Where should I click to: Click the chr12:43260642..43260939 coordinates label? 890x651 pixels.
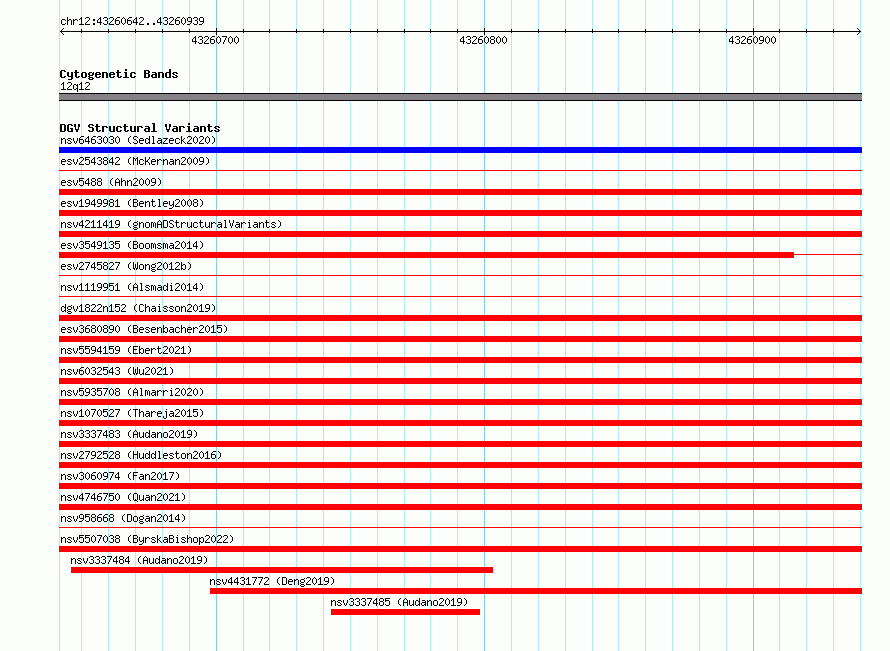132,21
